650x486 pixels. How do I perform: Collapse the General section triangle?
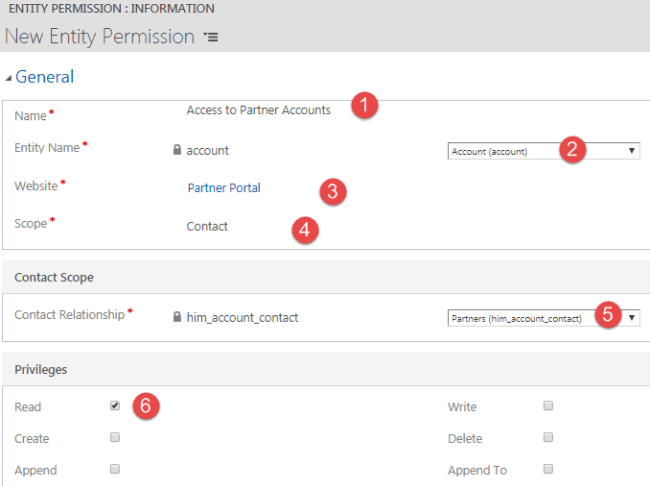[x=9, y=77]
